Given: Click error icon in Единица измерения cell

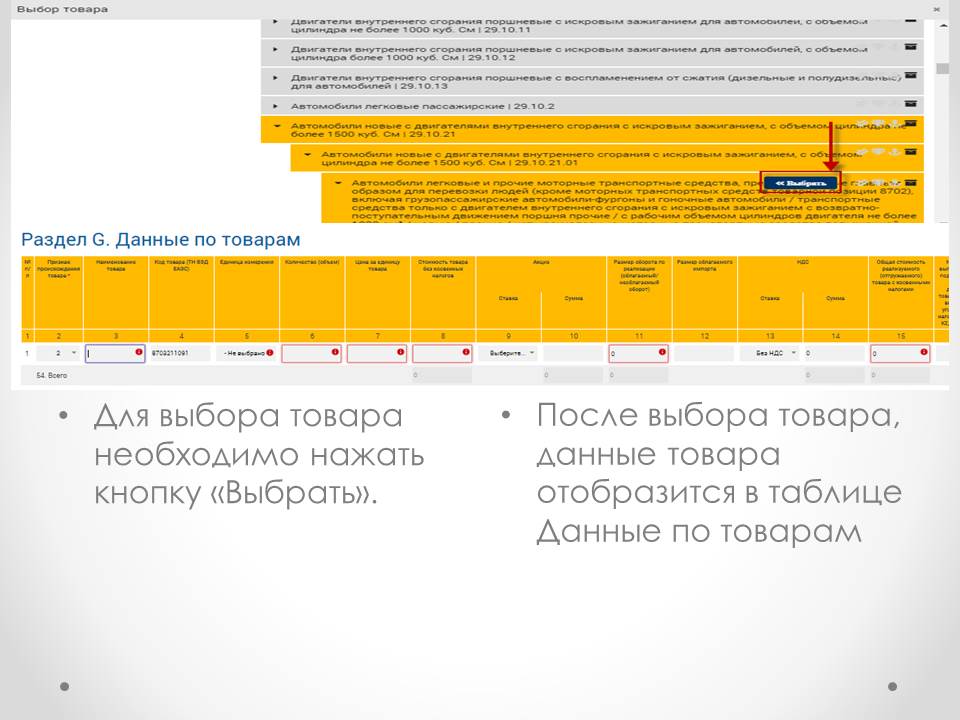Looking at the screenshot, I should [x=270, y=353].
